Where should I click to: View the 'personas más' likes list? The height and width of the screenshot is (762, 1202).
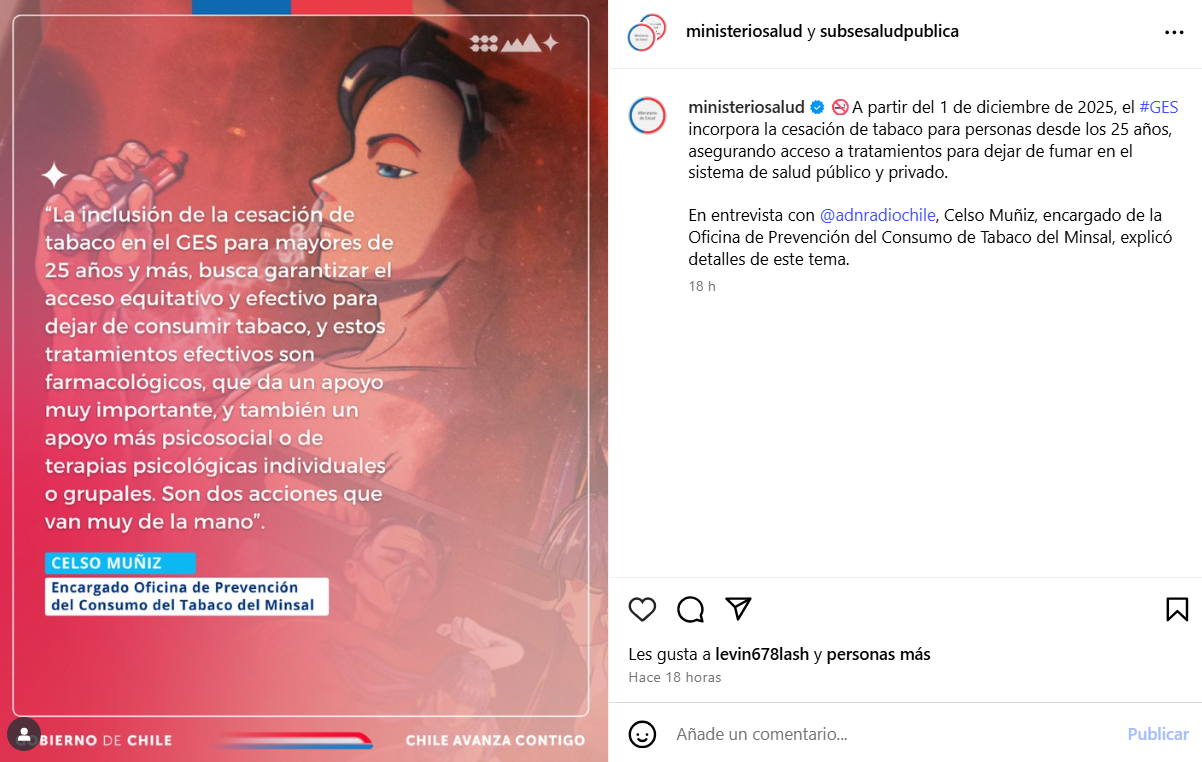click(x=878, y=655)
